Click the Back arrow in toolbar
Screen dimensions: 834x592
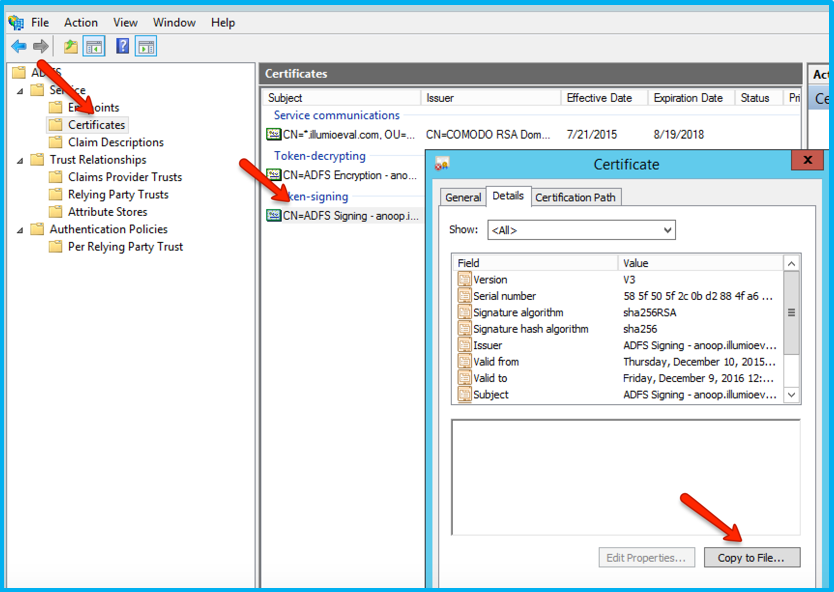(x=19, y=46)
